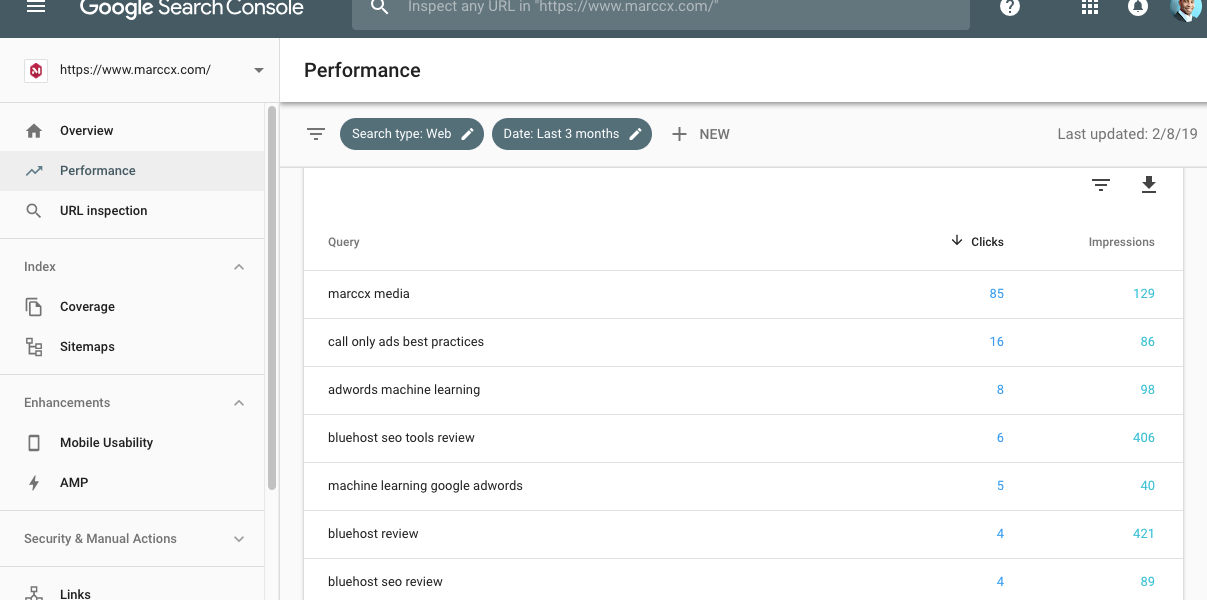
Task: Open Coverage report
Action: (x=132, y=307)
